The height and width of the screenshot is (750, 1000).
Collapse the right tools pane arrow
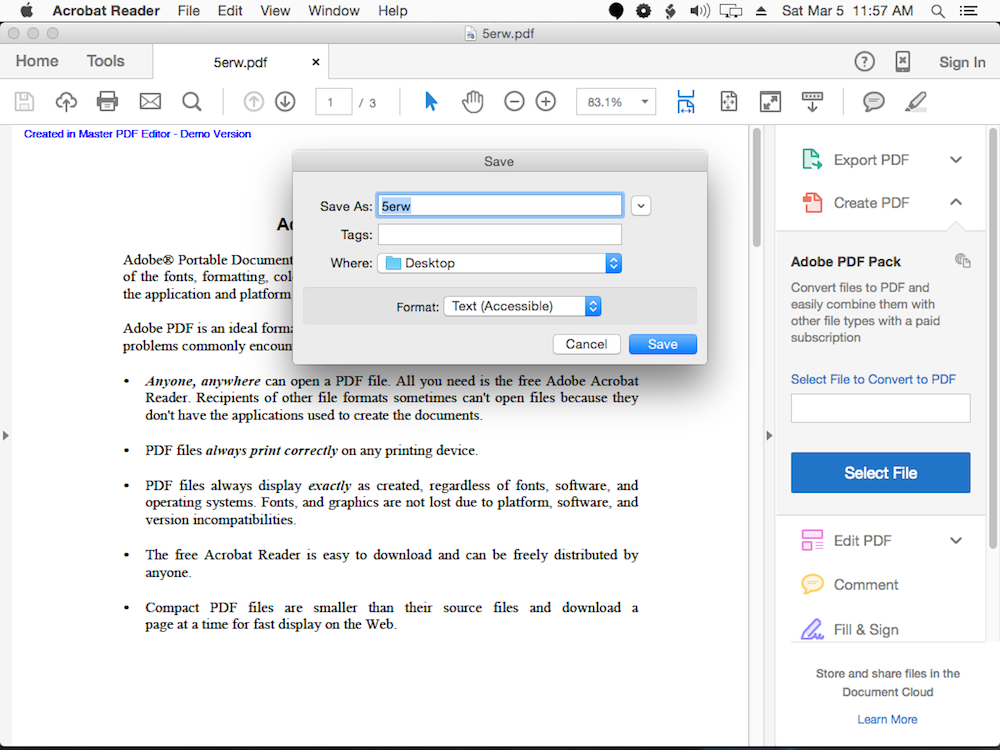point(768,436)
